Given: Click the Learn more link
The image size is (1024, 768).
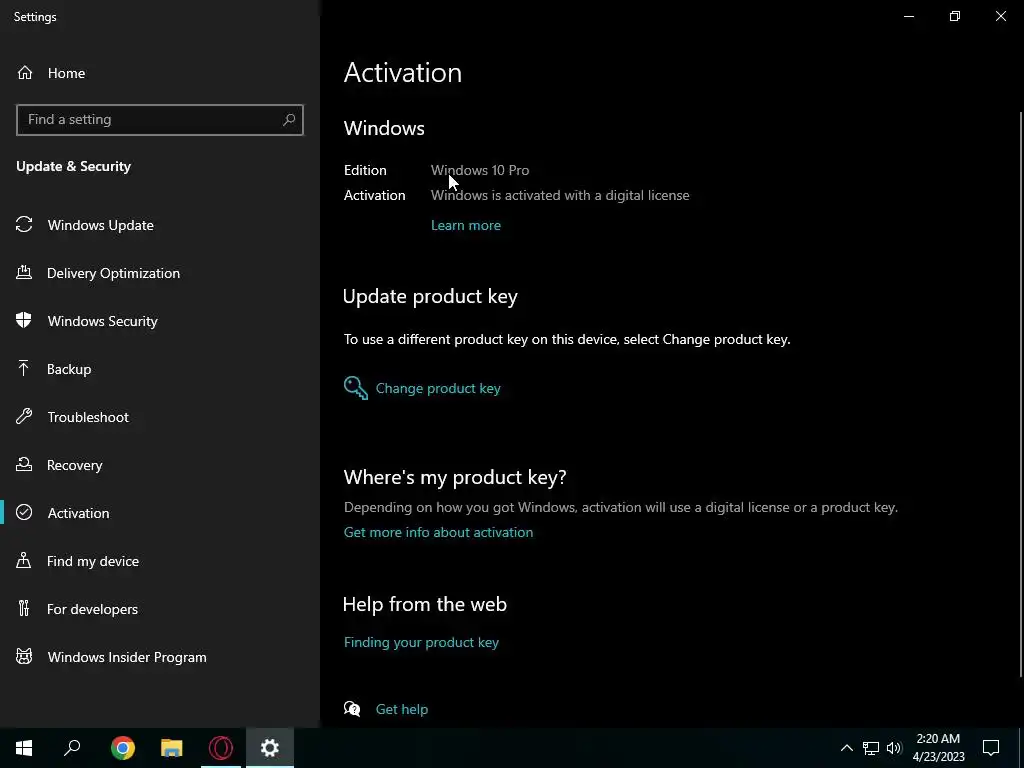Looking at the screenshot, I should click(466, 225).
